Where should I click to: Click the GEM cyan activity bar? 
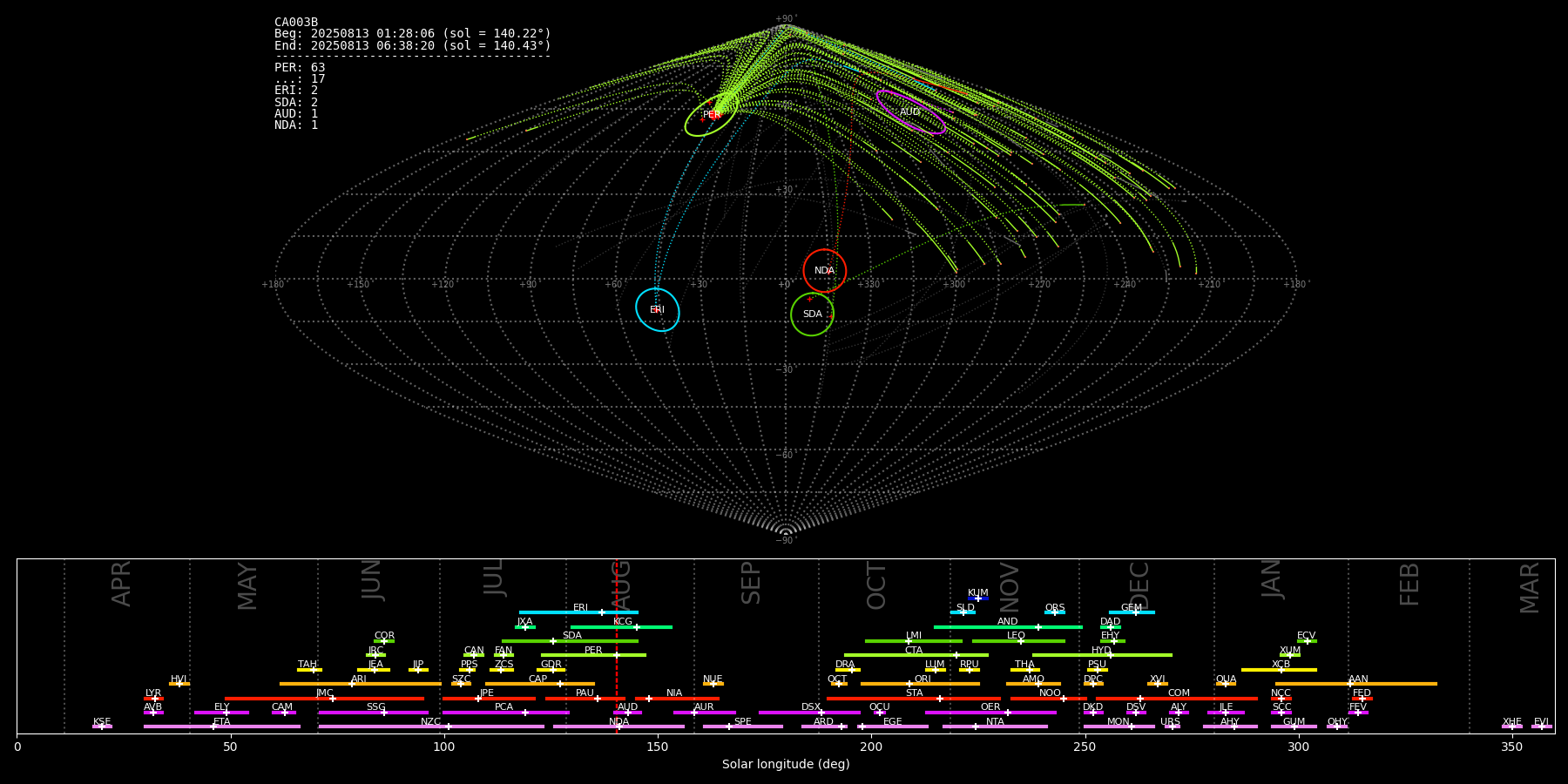pyautogui.click(x=1132, y=612)
